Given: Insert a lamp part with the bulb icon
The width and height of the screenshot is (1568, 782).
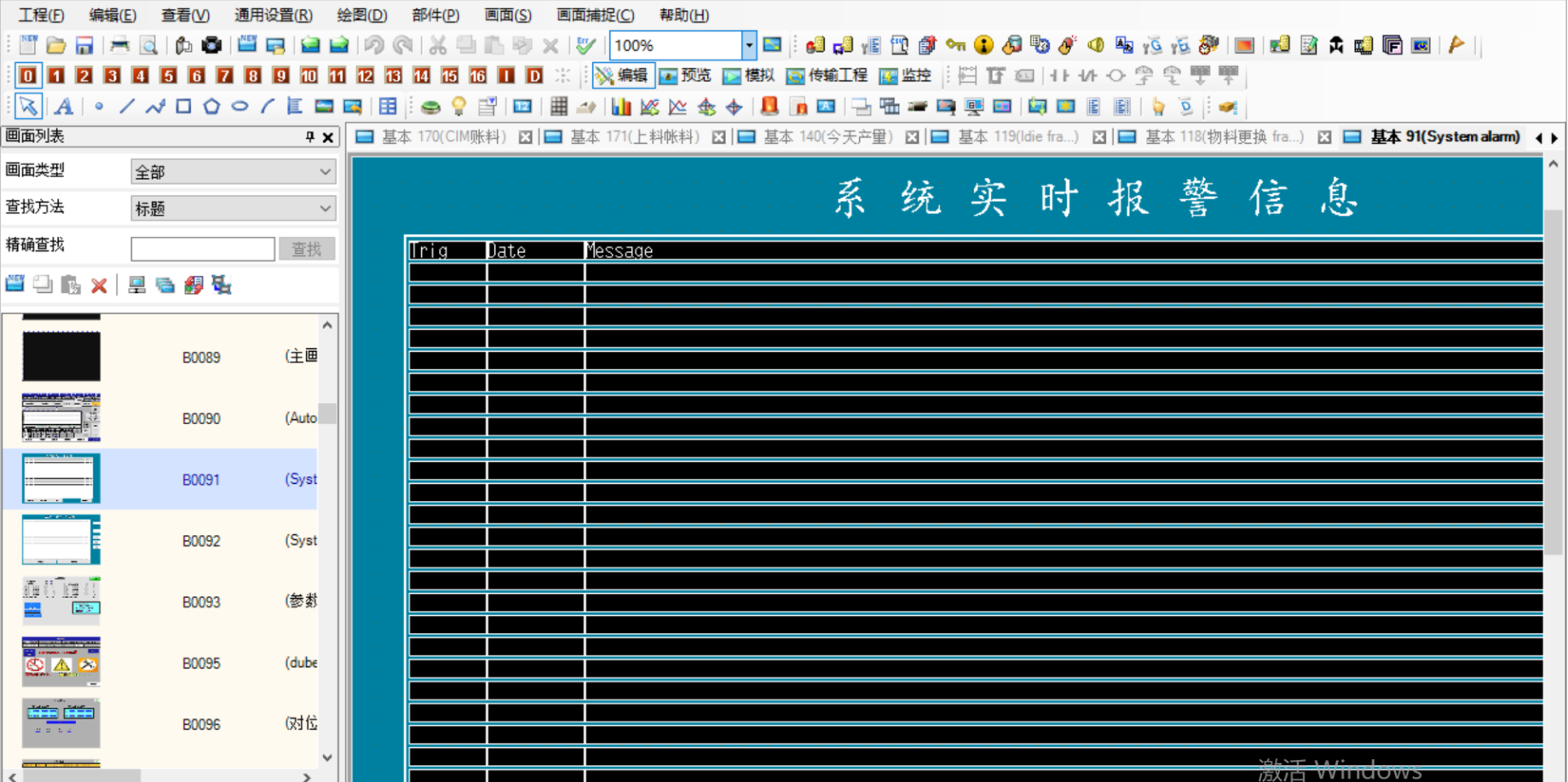Looking at the screenshot, I should (x=458, y=106).
